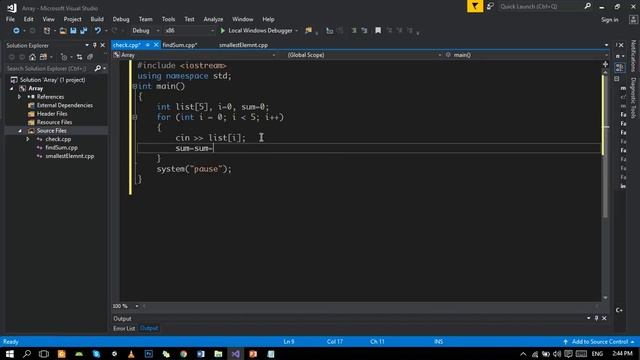Viewport: 640px width, 360px height.
Task: Open the Task View taskbar icon
Action: point(44,354)
